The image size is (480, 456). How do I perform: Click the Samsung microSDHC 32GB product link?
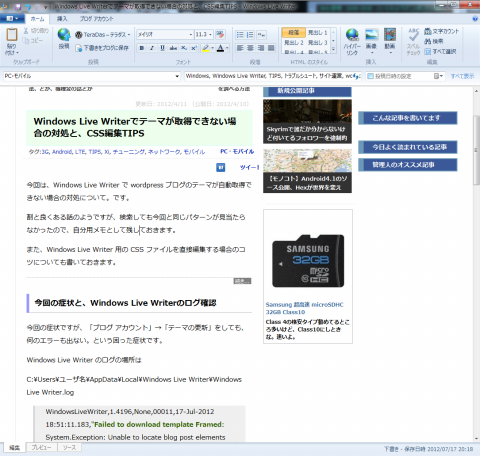(304, 308)
